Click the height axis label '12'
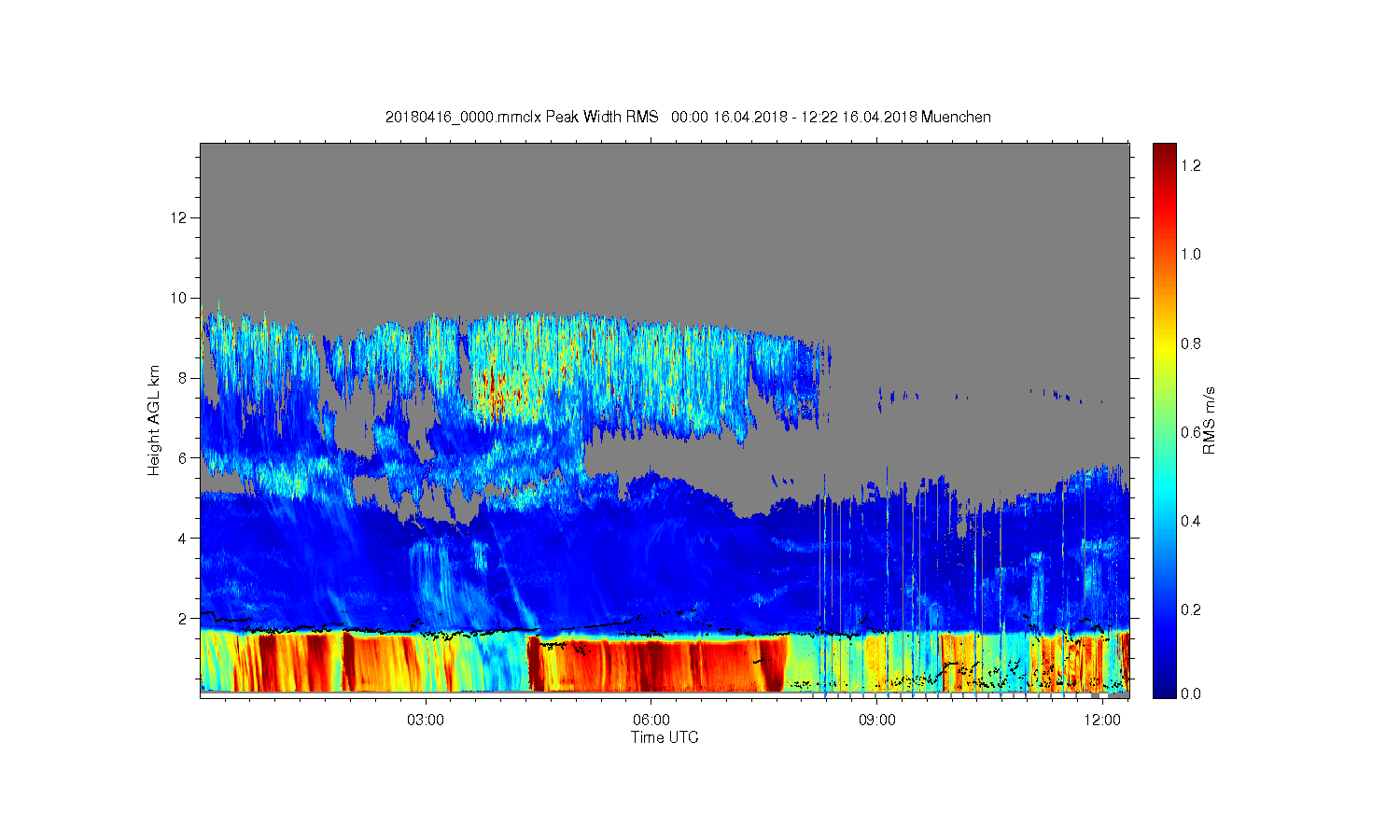This screenshot has height=840, width=1400. (x=180, y=217)
